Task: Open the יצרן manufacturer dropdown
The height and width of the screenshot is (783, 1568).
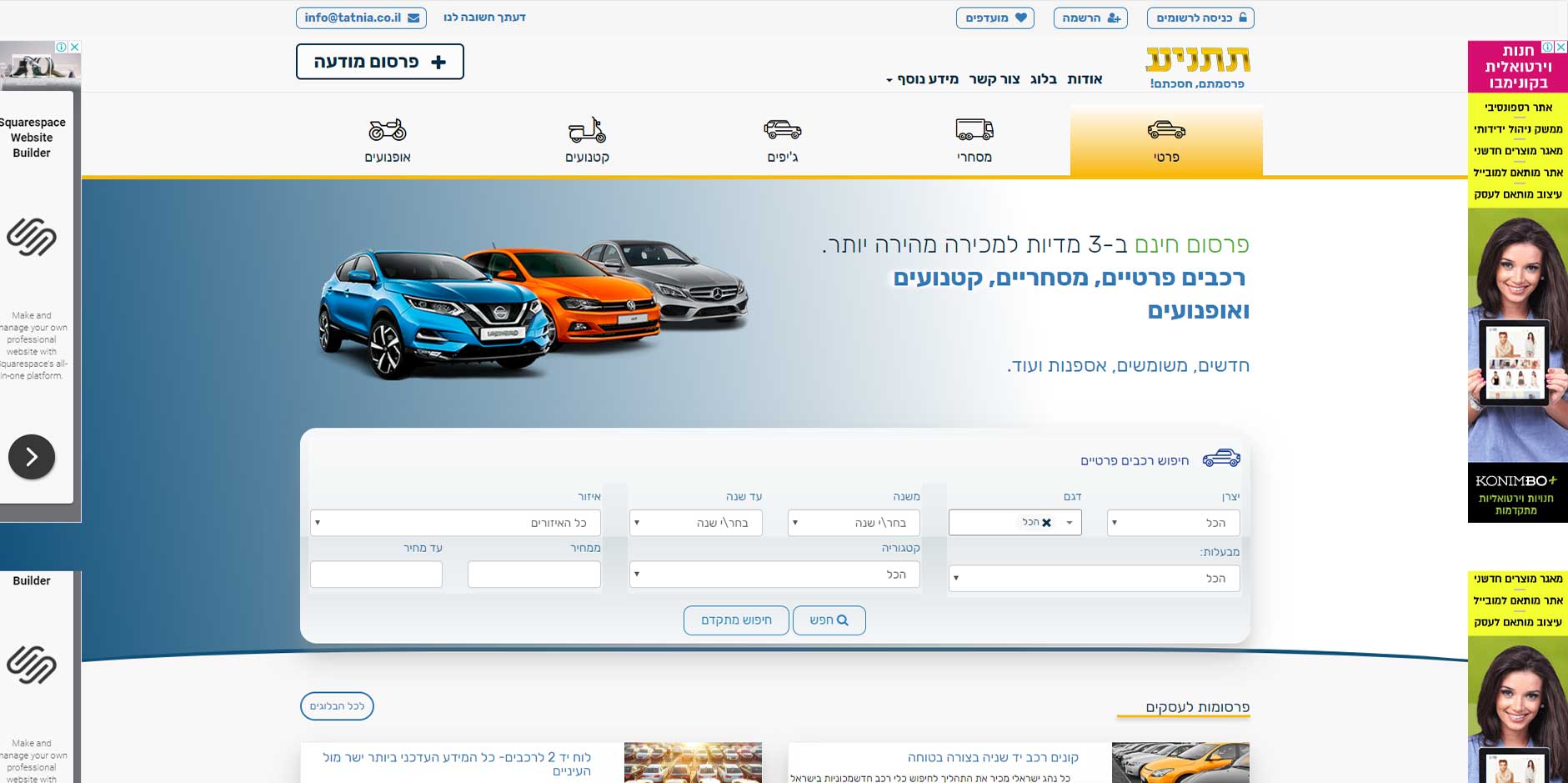Action: [x=1173, y=523]
